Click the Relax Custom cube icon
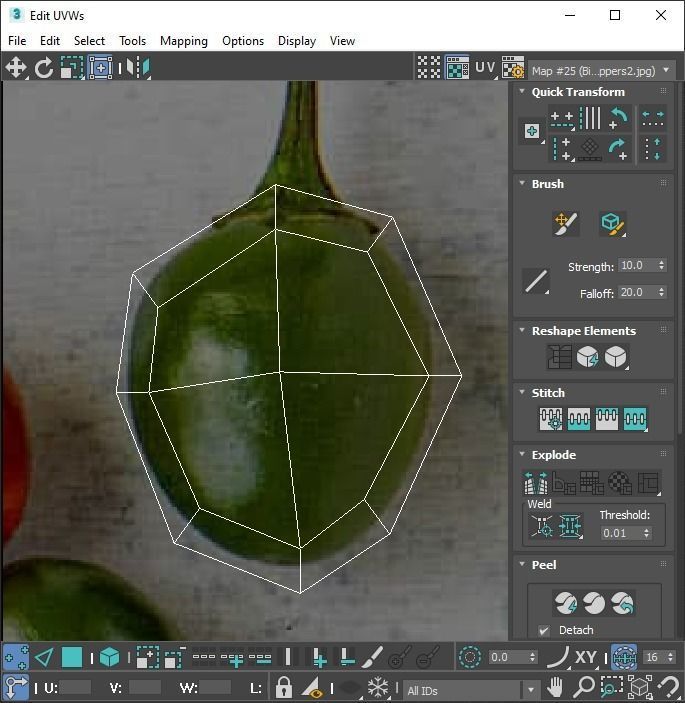Viewport: 685px width, 703px height. [x=616, y=357]
